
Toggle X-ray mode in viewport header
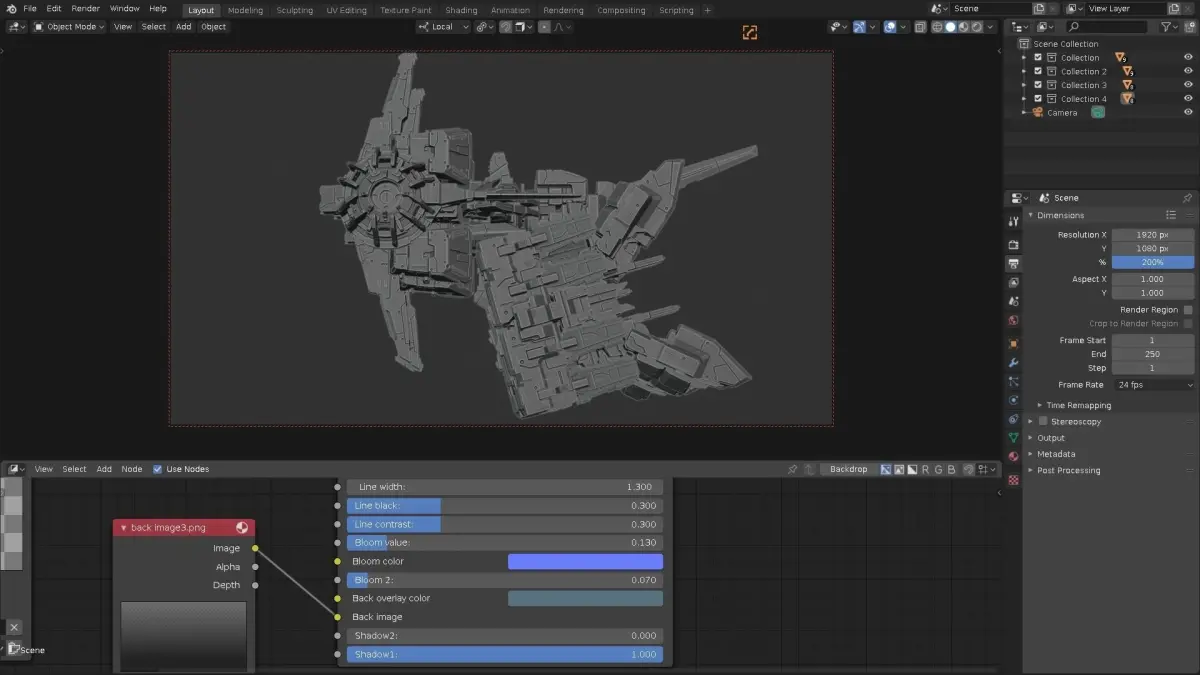click(x=920, y=27)
